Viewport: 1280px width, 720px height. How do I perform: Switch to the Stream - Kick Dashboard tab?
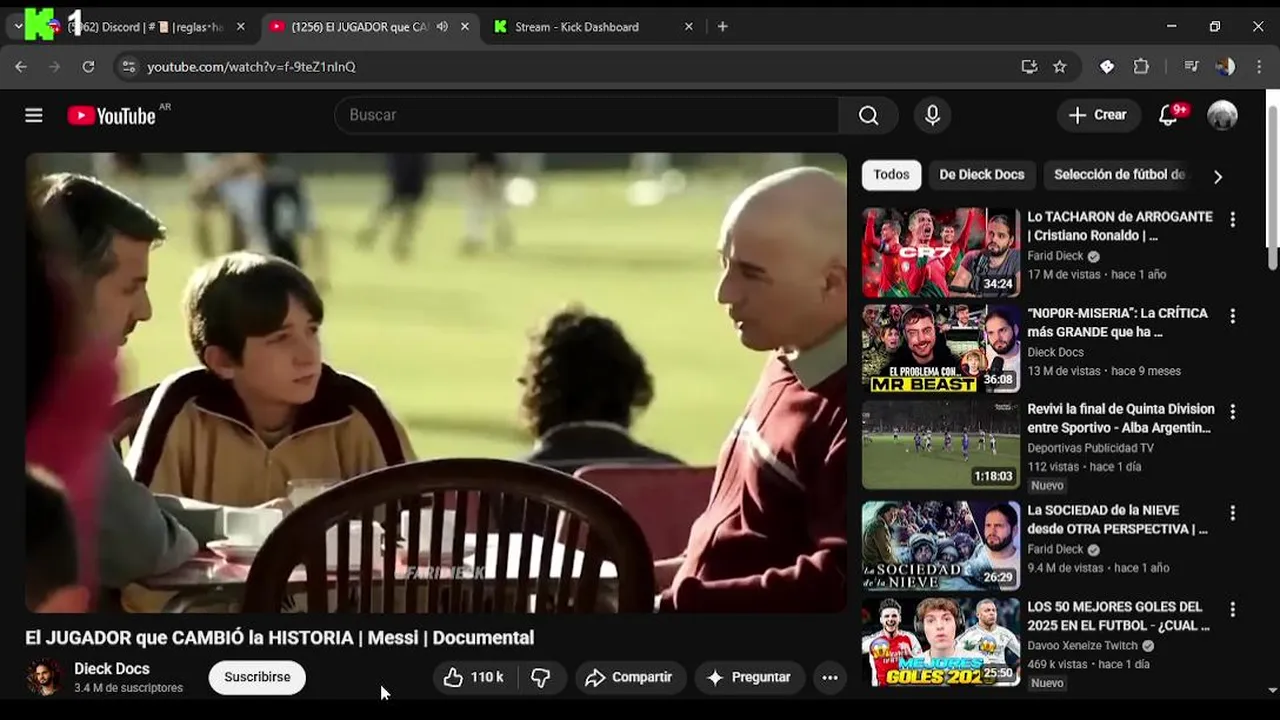(594, 27)
